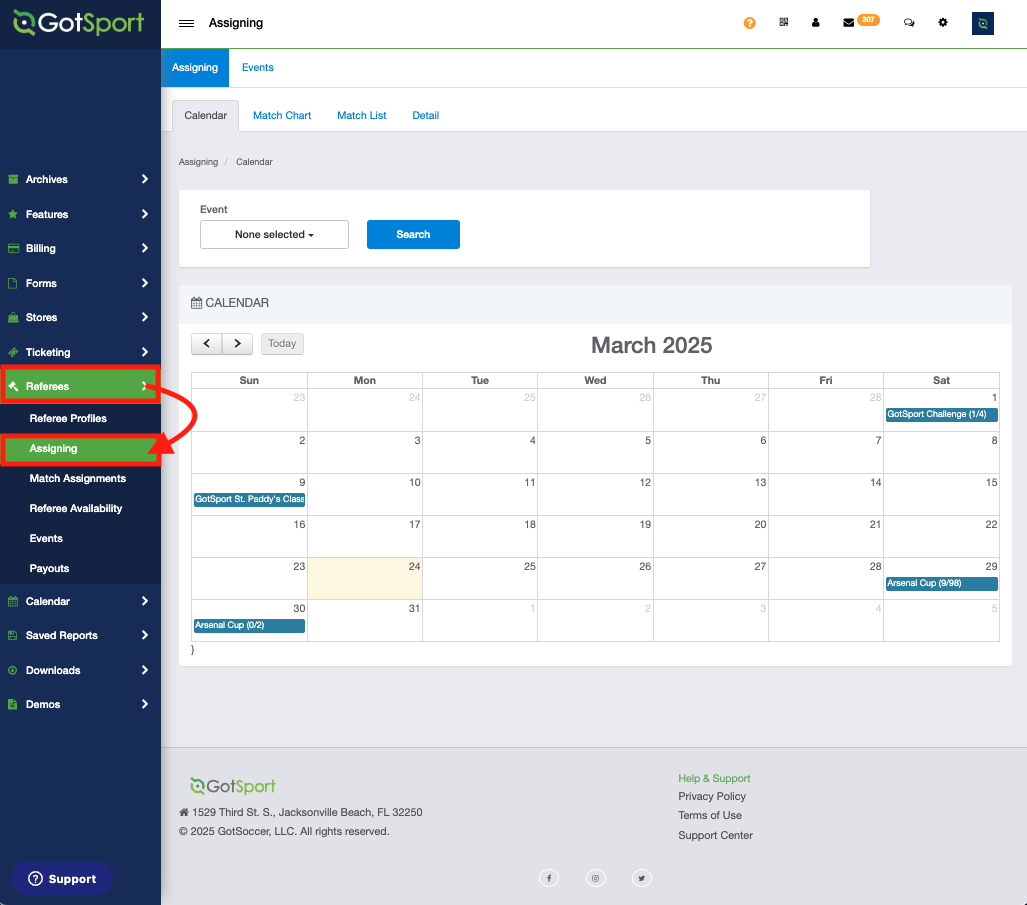This screenshot has height=905, width=1027.
Task: Click the Twitter icon in the footer
Action: pyautogui.click(x=642, y=877)
